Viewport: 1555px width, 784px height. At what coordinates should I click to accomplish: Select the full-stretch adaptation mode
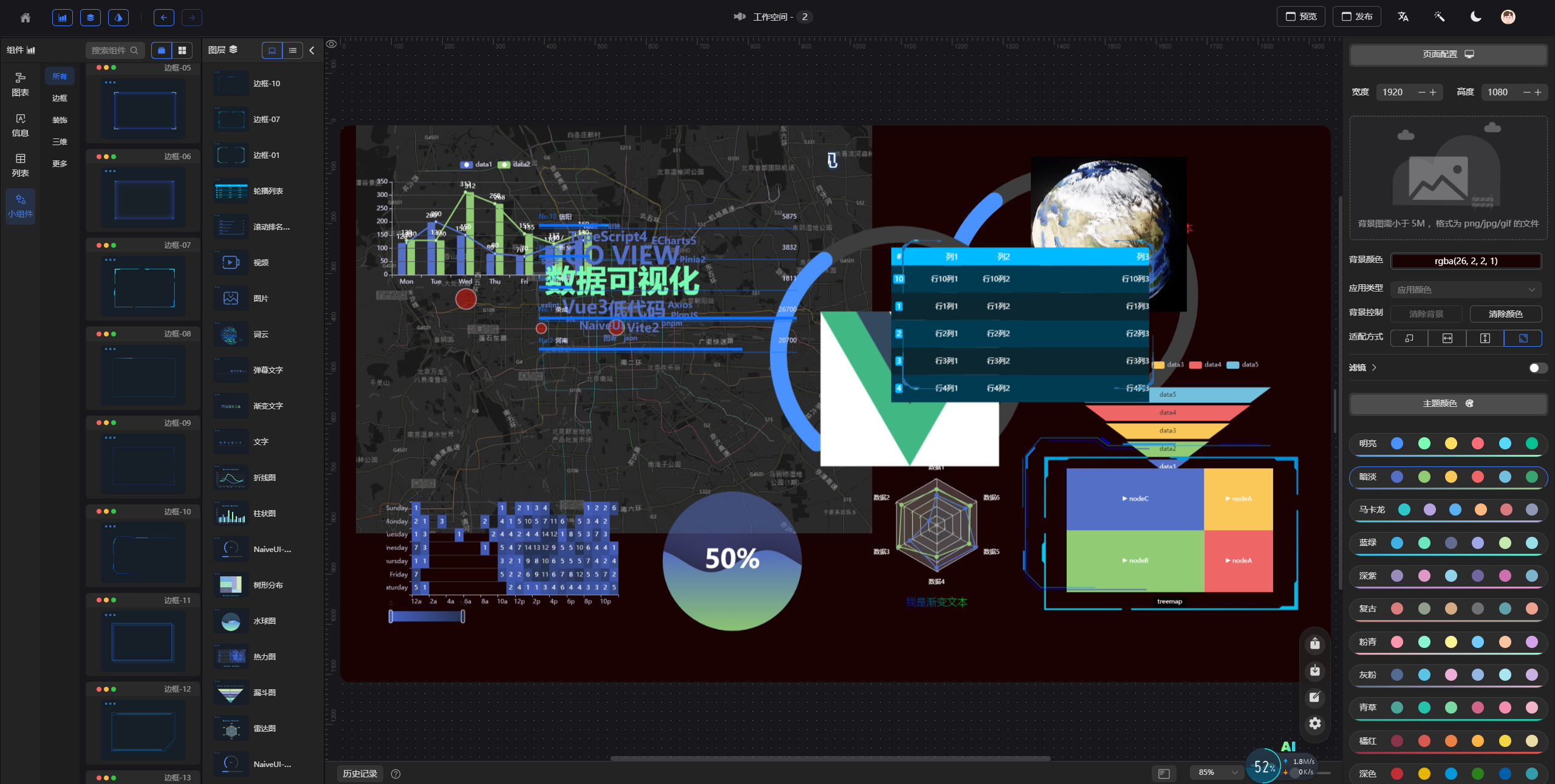pyautogui.click(x=1523, y=338)
